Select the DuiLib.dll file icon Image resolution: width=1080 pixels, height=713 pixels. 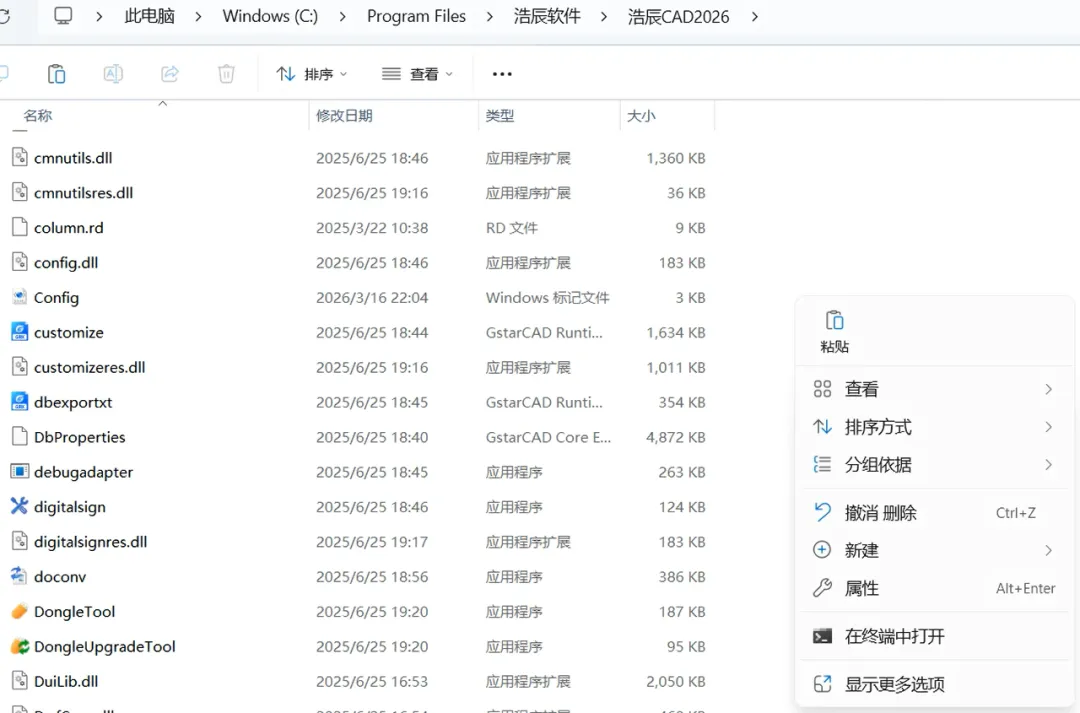[19, 681]
